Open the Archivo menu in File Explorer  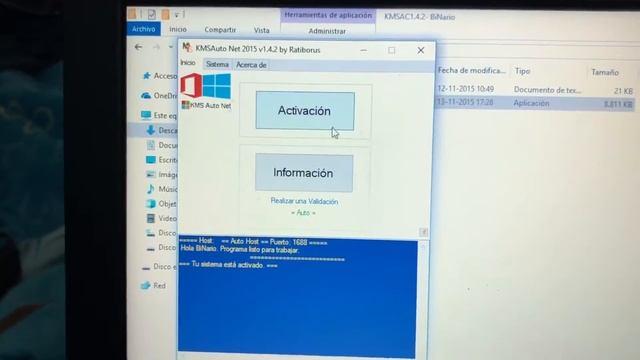pos(144,29)
